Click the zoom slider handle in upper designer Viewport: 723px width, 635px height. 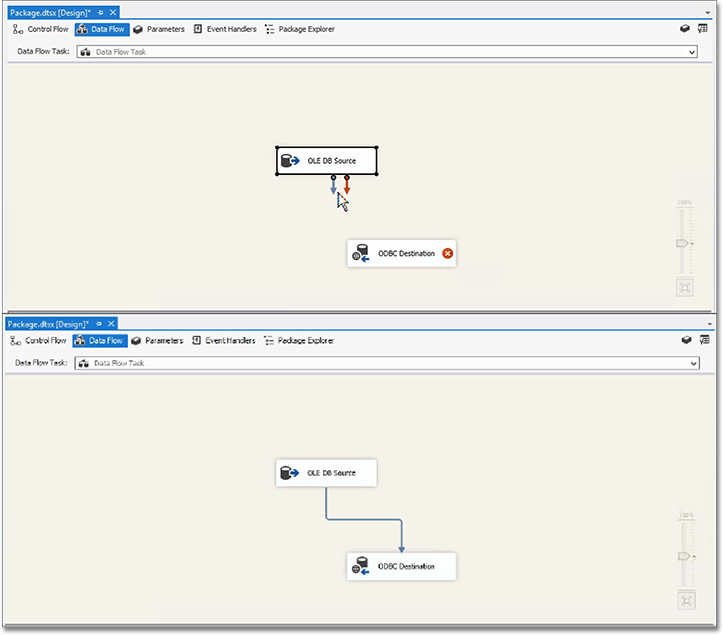pyautogui.click(x=683, y=243)
